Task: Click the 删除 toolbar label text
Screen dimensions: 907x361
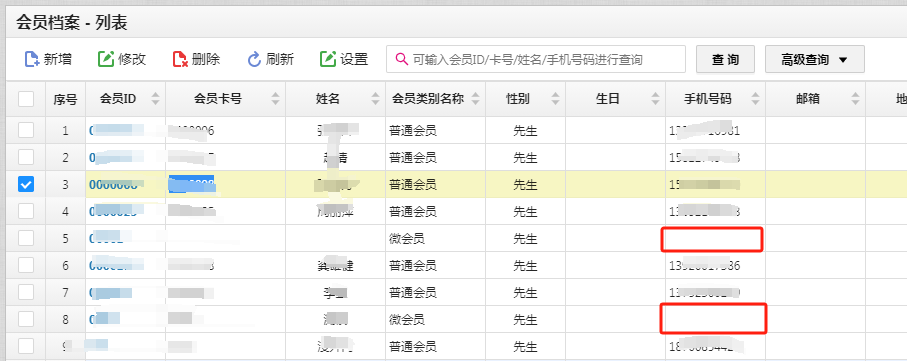Action: coord(207,59)
